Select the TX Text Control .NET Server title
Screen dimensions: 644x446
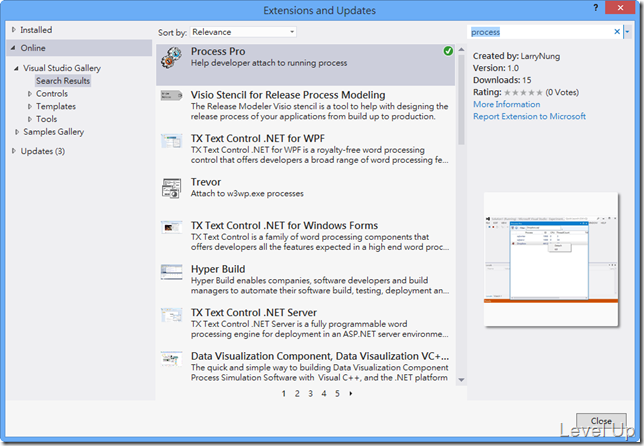coord(254,313)
